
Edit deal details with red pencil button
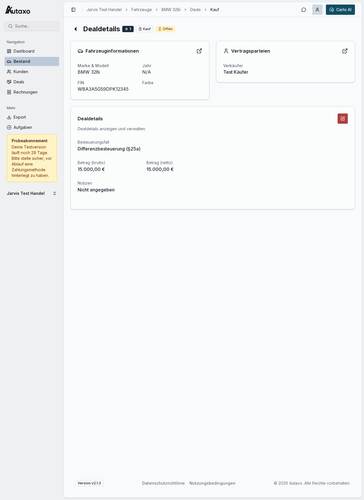coord(343,119)
